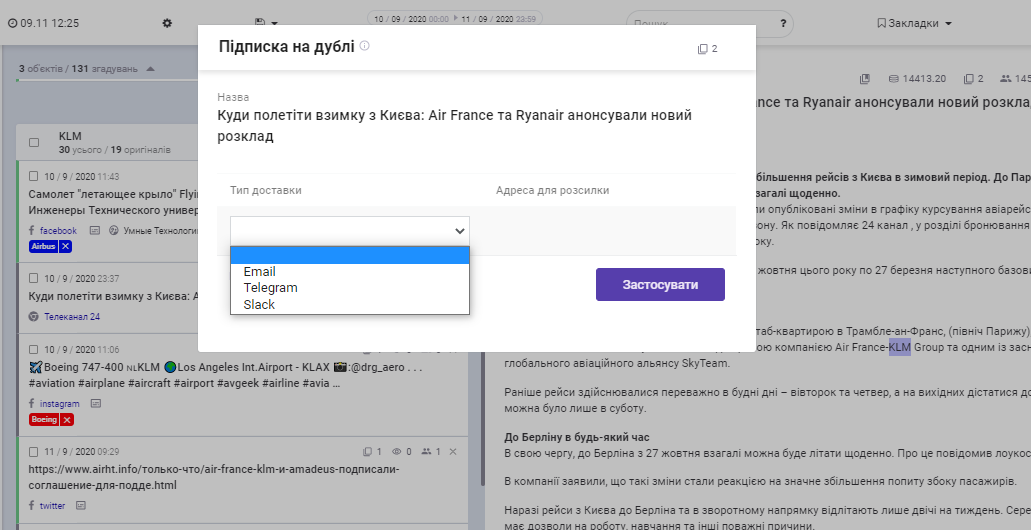1031x530 pixels.
Task: Open the dropdown arrow beside the save icon
Action: tap(274, 23)
